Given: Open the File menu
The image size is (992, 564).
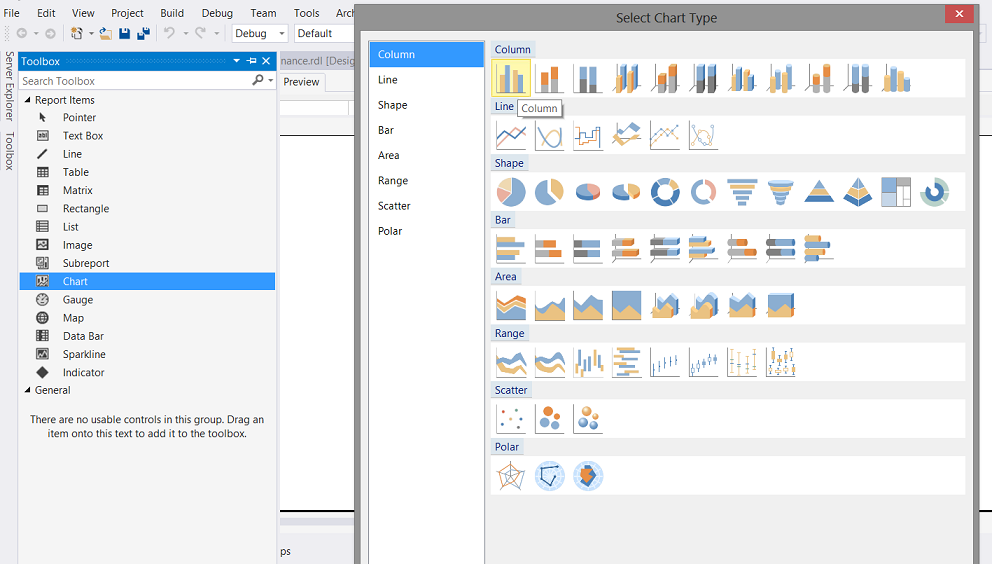Looking at the screenshot, I should [x=11, y=13].
